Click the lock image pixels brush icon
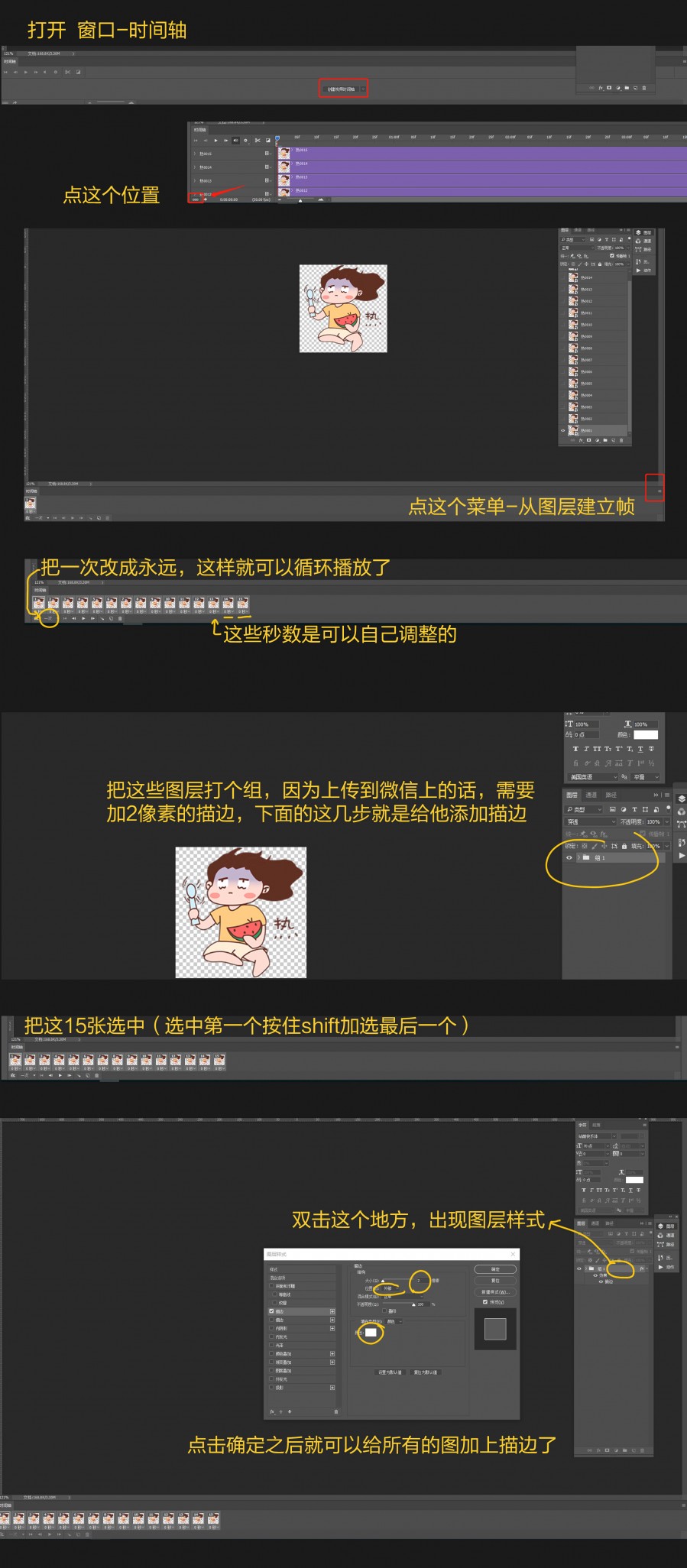The image size is (687, 1568). click(x=595, y=846)
